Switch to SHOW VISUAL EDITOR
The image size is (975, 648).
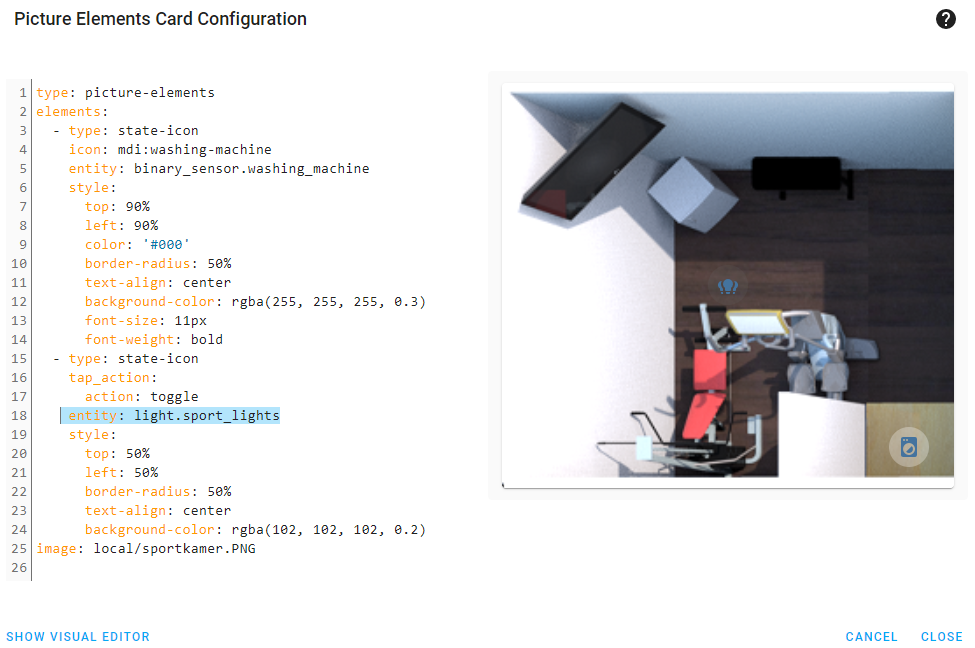[x=78, y=636]
